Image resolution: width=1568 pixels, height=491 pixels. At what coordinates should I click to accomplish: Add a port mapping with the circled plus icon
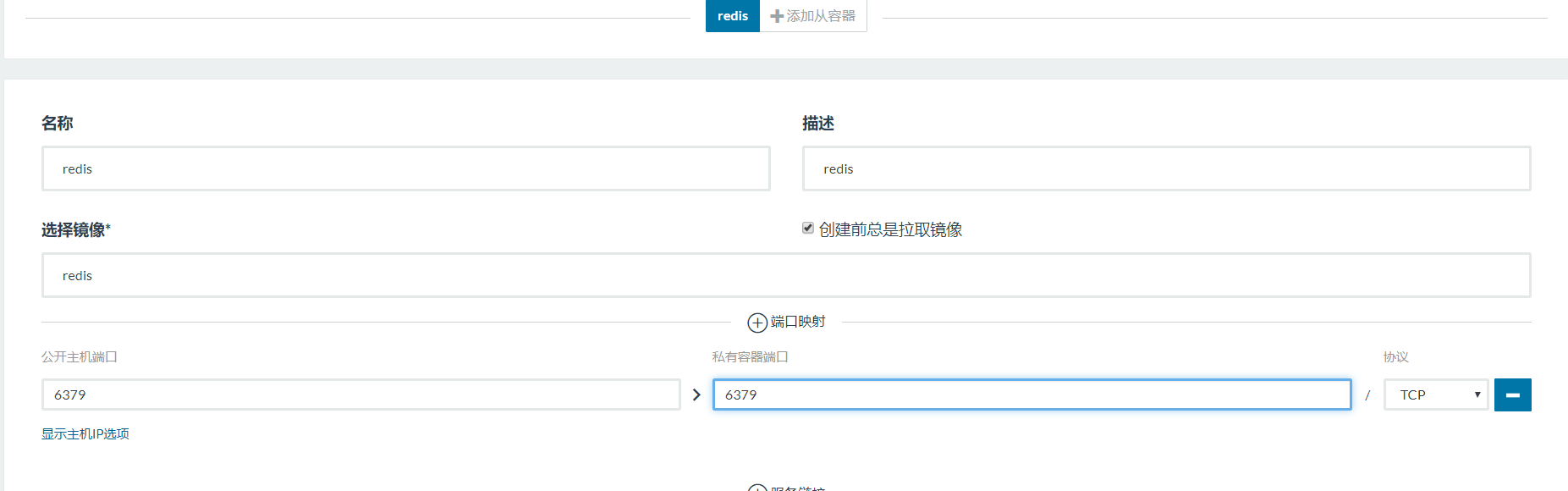tap(757, 323)
